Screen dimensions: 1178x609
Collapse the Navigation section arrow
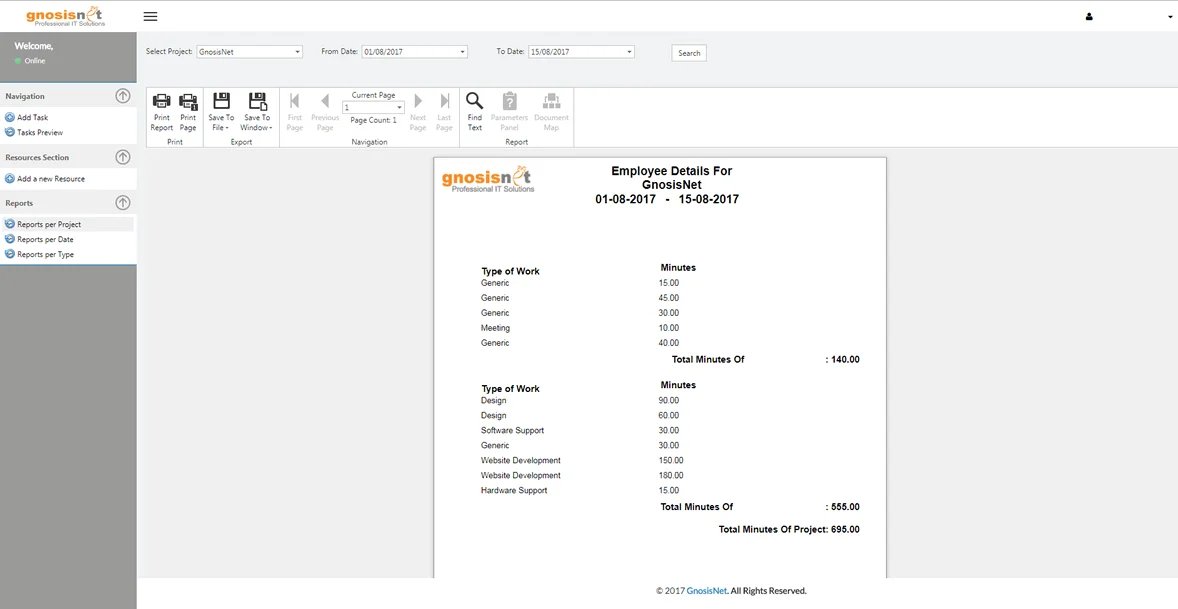pos(122,96)
